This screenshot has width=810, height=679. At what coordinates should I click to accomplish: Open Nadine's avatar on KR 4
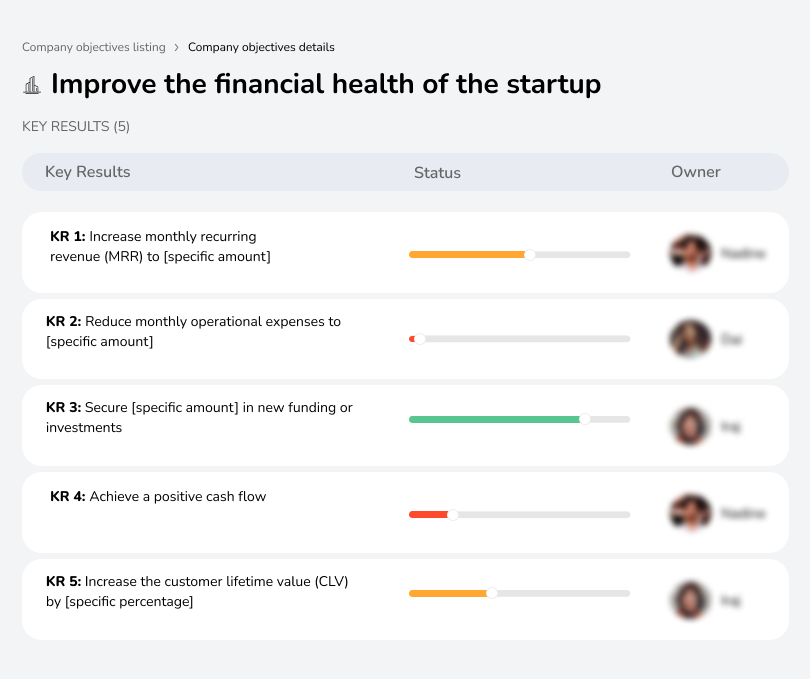point(690,512)
